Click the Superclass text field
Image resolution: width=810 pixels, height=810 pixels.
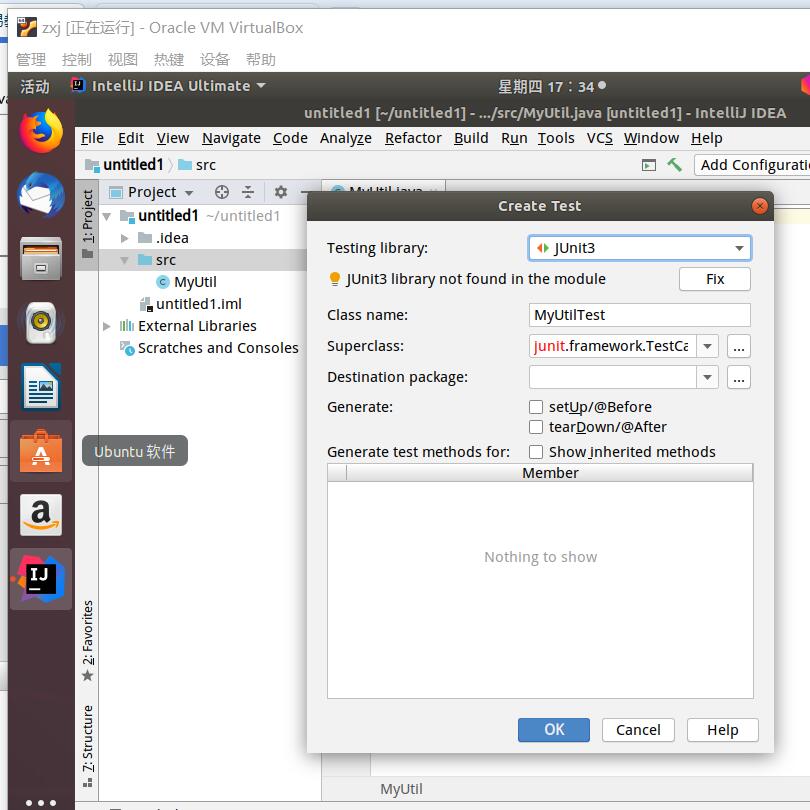point(612,346)
